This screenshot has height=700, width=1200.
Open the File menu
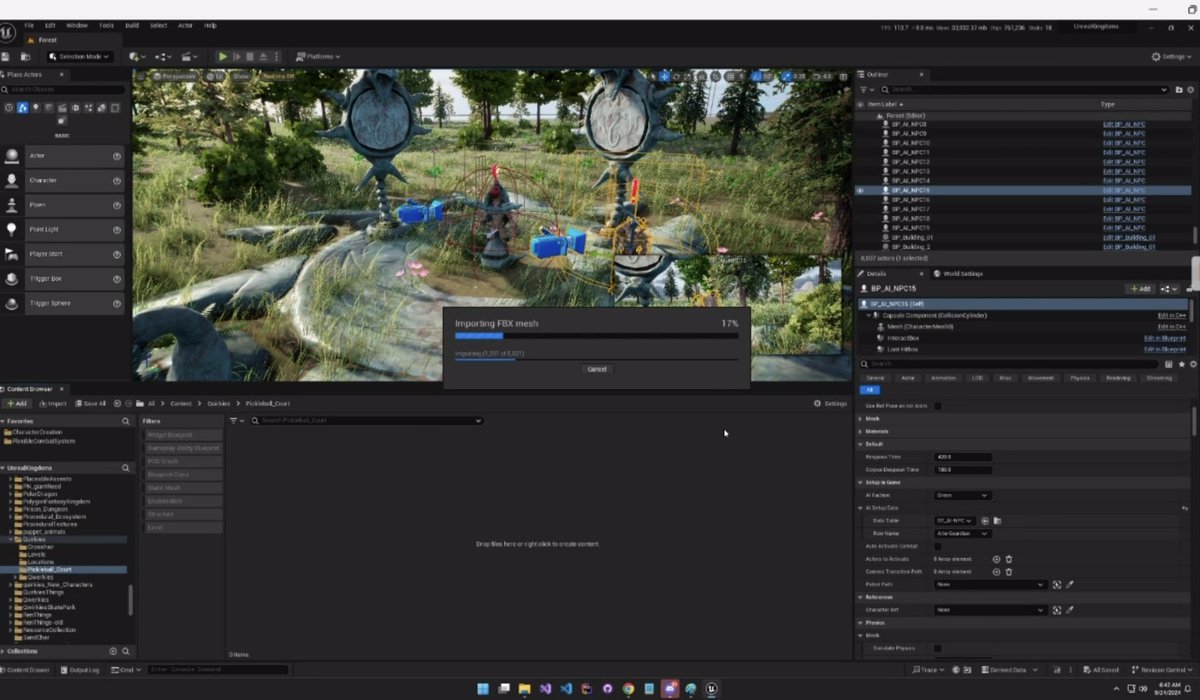click(x=28, y=25)
